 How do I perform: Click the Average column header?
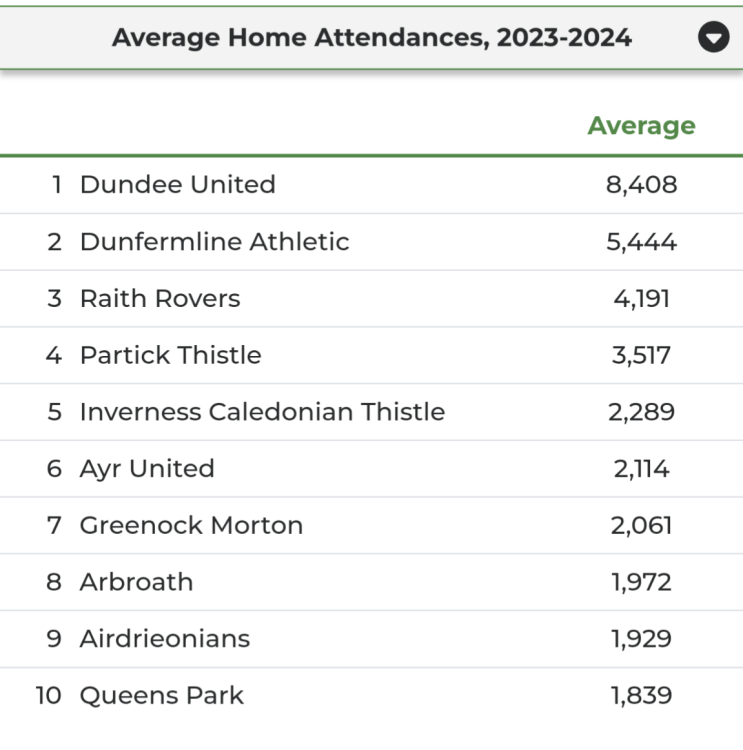tap(641, 126)
